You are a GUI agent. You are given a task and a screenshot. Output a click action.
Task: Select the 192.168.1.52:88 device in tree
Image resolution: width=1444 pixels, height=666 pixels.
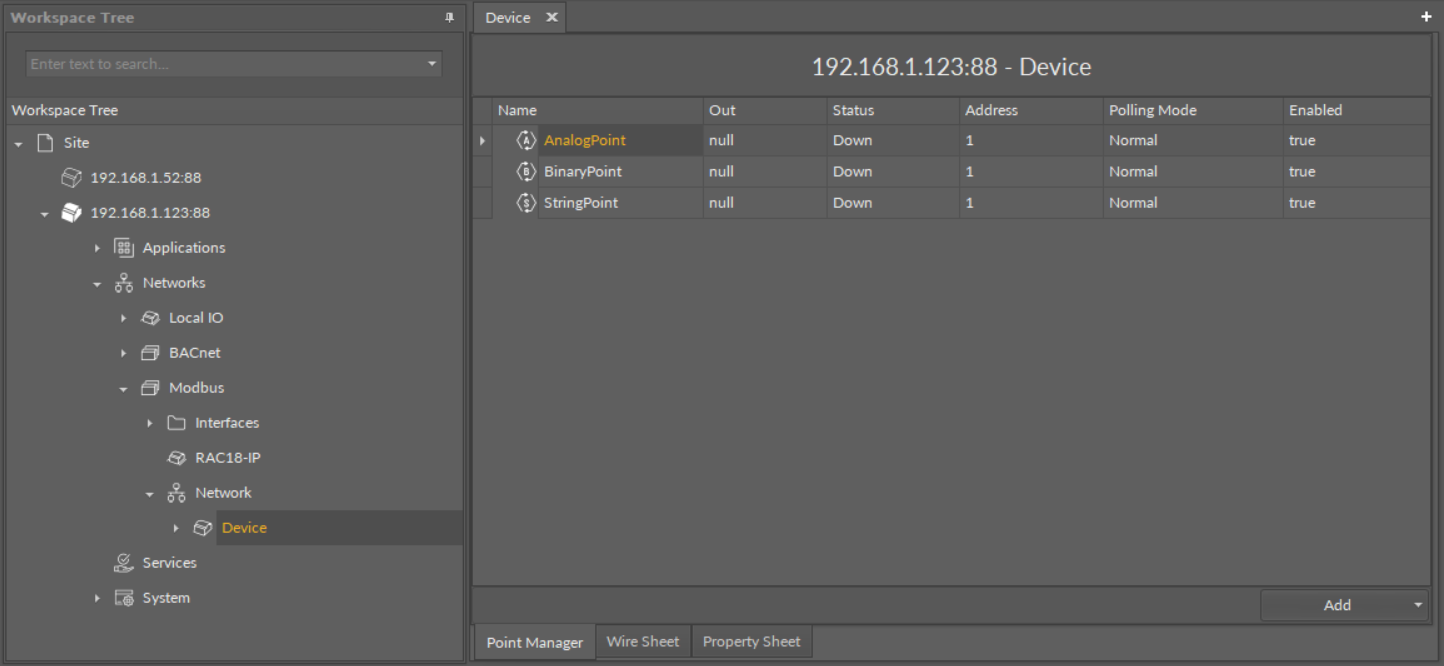pos(145,178)
